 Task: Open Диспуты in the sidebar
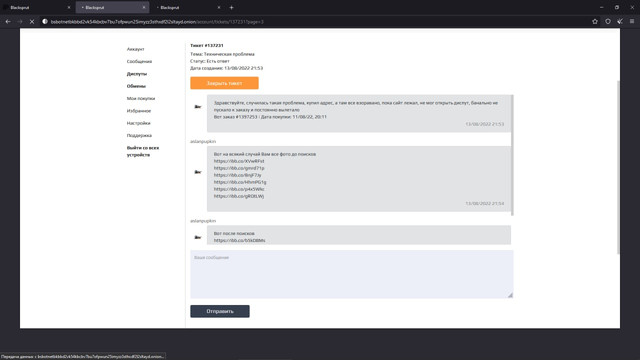(x=137, y=74)
